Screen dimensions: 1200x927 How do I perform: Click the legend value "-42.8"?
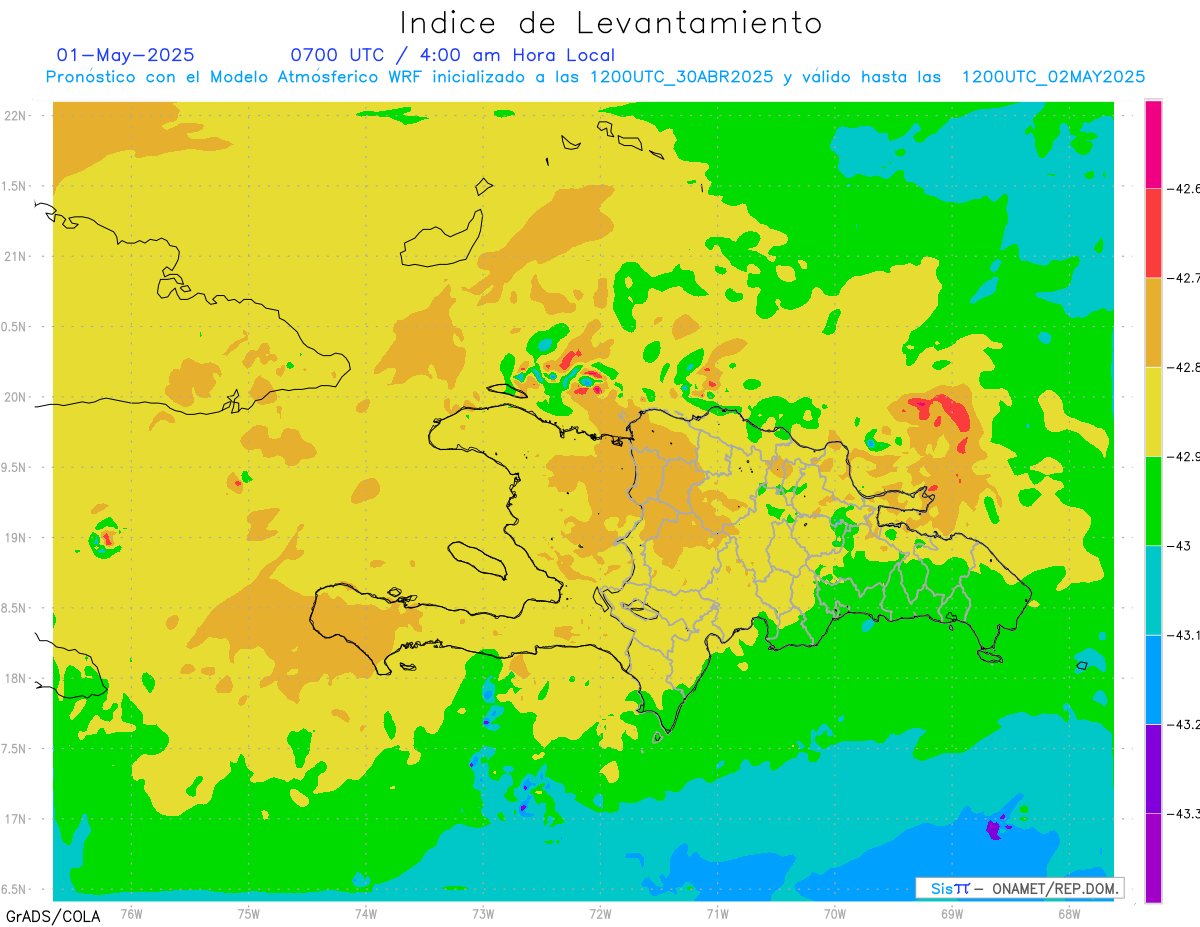1183,368
